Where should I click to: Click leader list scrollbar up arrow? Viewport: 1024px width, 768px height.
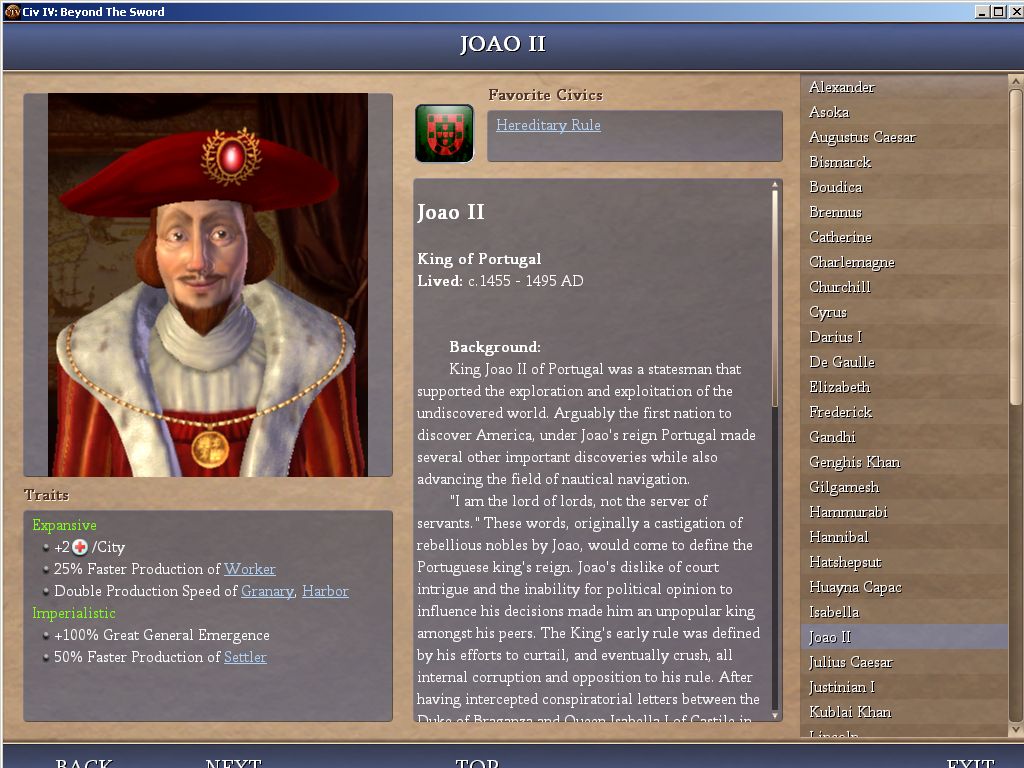1016,81
